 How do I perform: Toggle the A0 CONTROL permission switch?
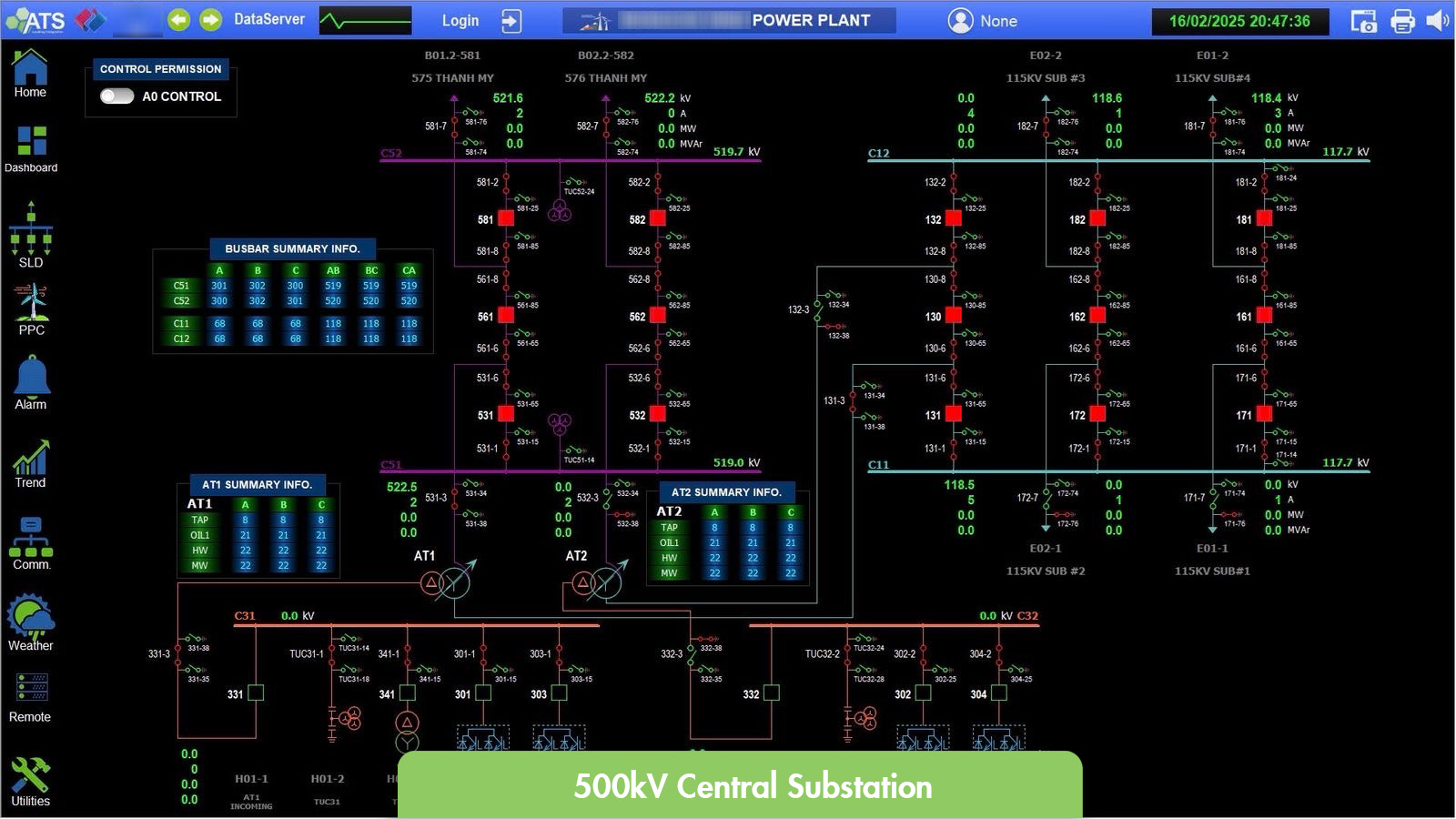[117, 96]
